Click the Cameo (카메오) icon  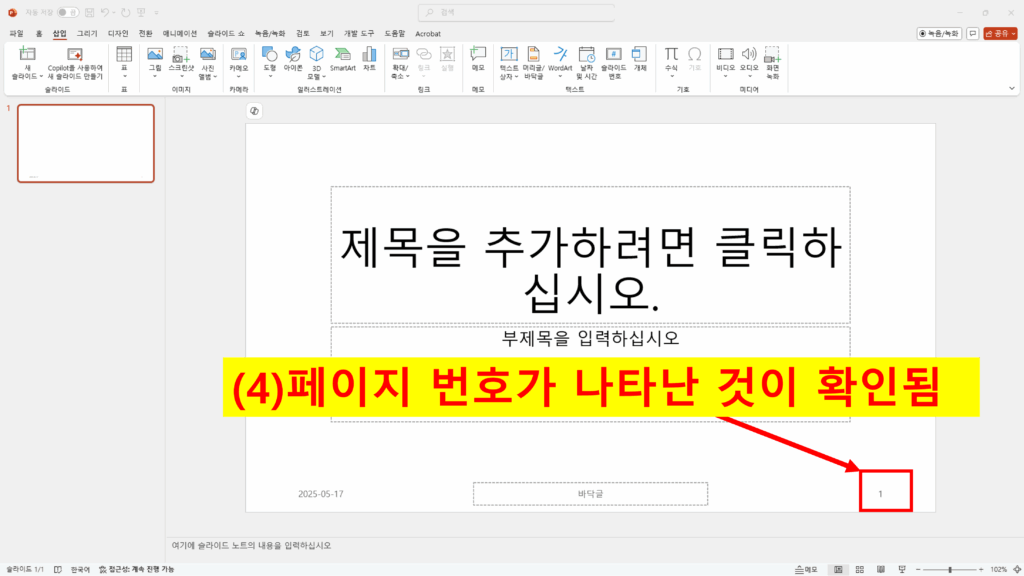point(239,63)
